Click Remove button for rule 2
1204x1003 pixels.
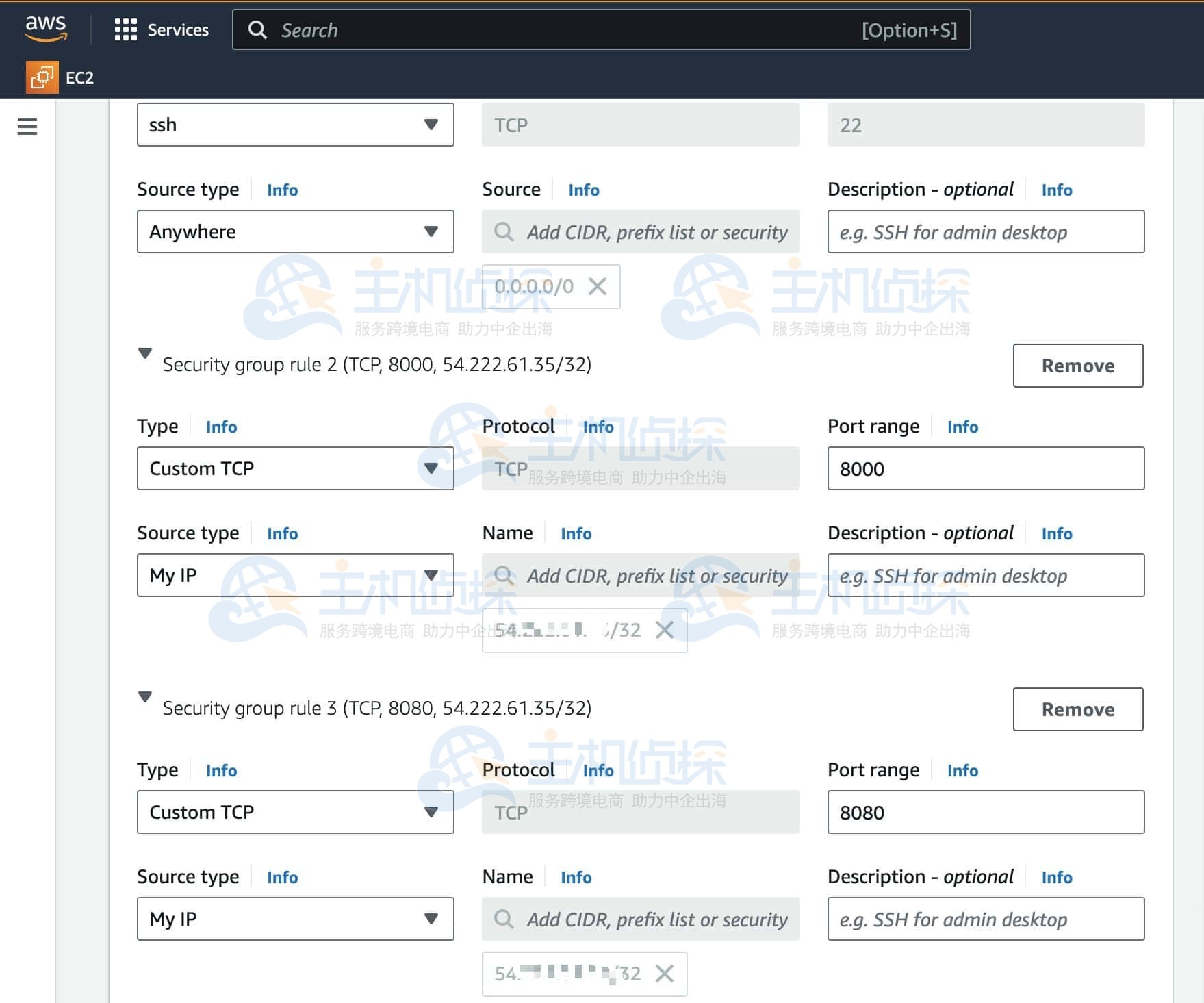[x=1077, y=366]
